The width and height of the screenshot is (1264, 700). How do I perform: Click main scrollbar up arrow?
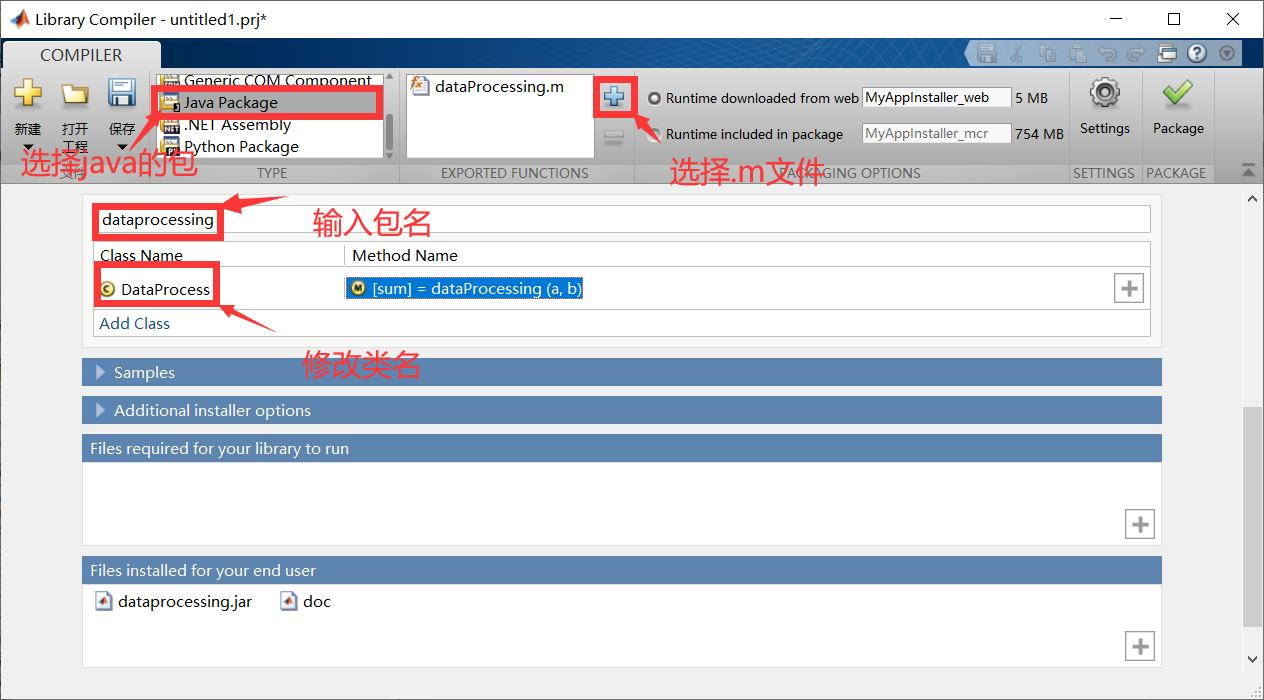click(x=1252, y=200)
